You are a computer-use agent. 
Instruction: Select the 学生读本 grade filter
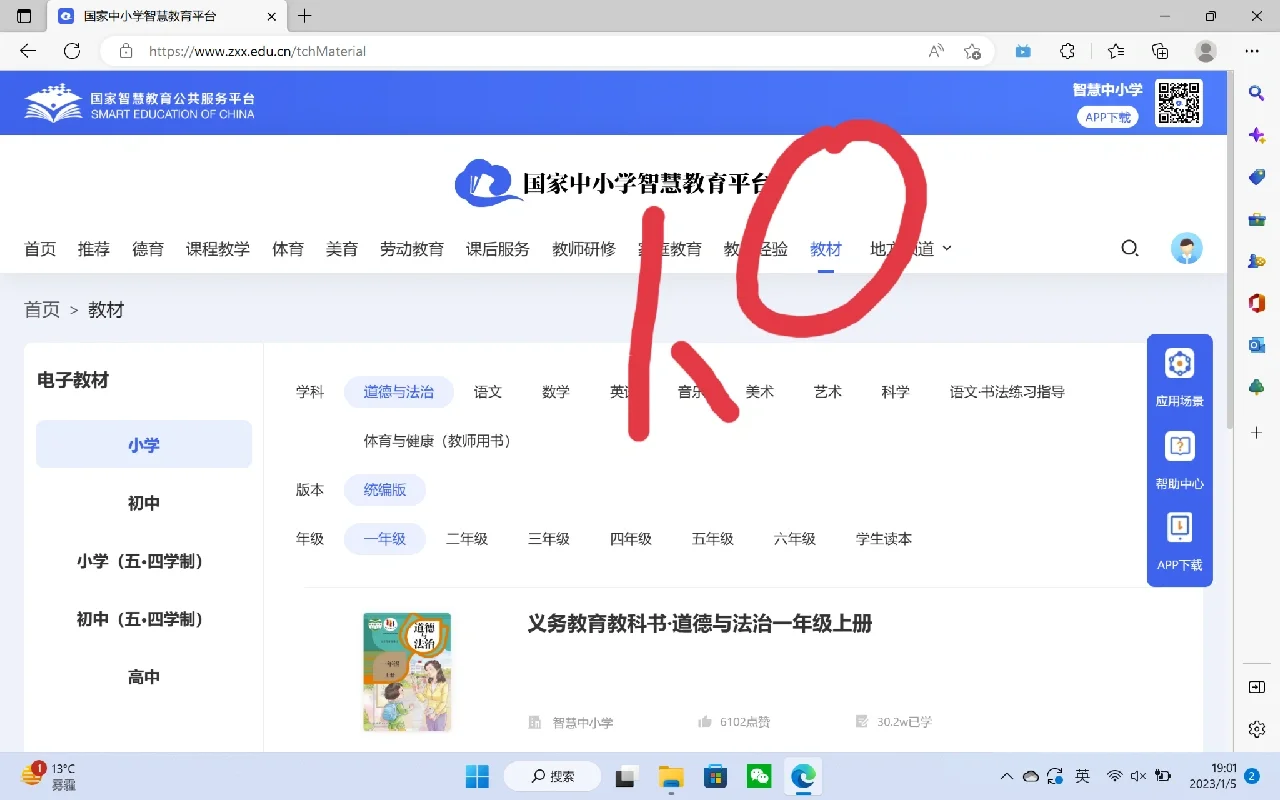[884, 539]
